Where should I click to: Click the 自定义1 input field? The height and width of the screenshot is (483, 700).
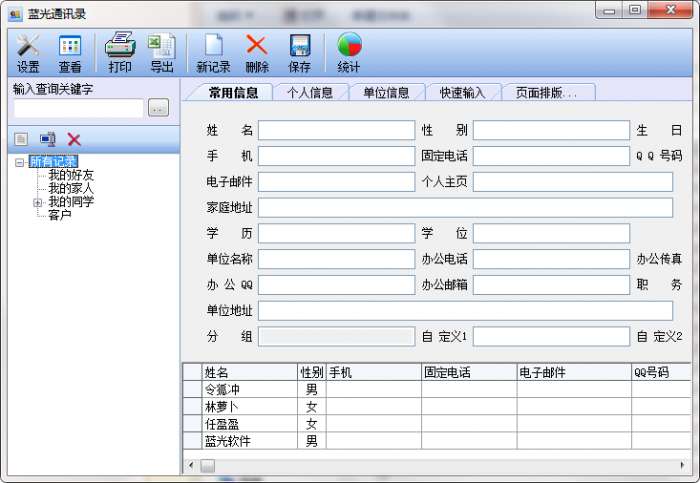tap(551, 337)
